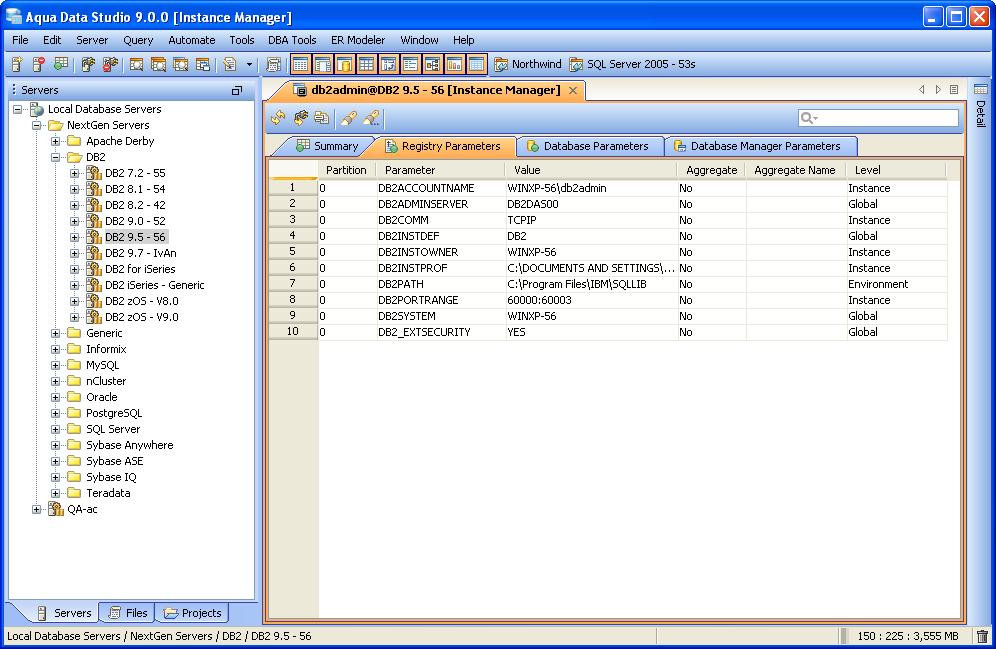Click the Northwind connection shortcut
Screen dimensions: 996x649
point(528,64)
